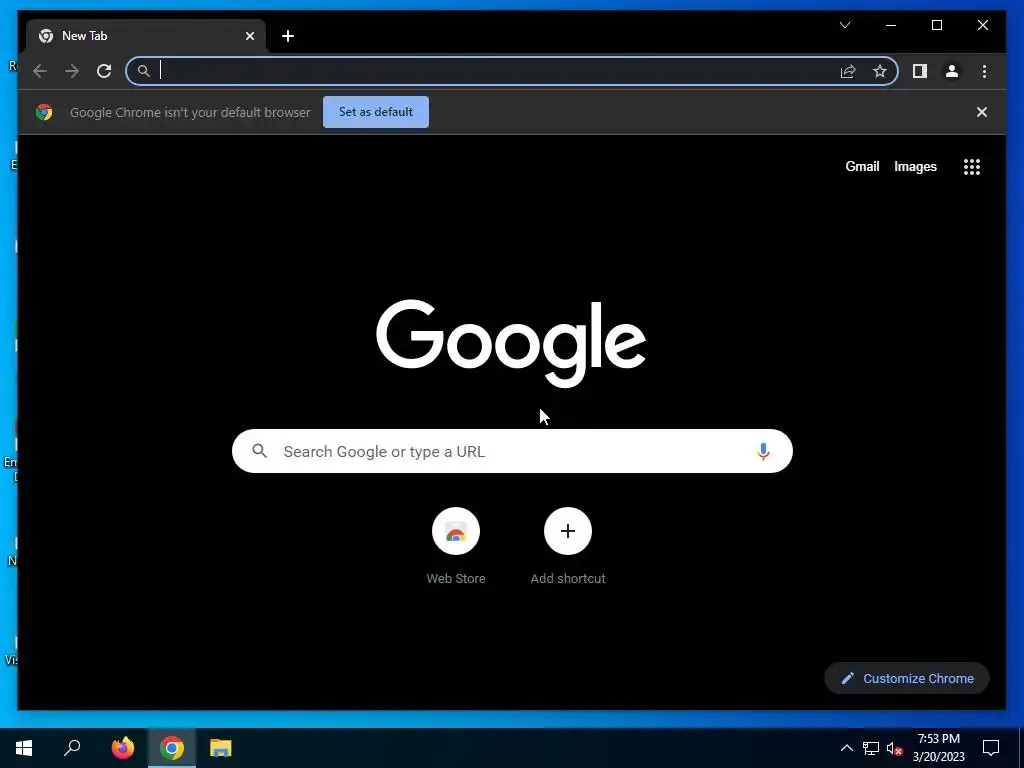This screenshot has height=768, width=1024.
Task: Open the Gmail link
Action: [x=862, y=167]
